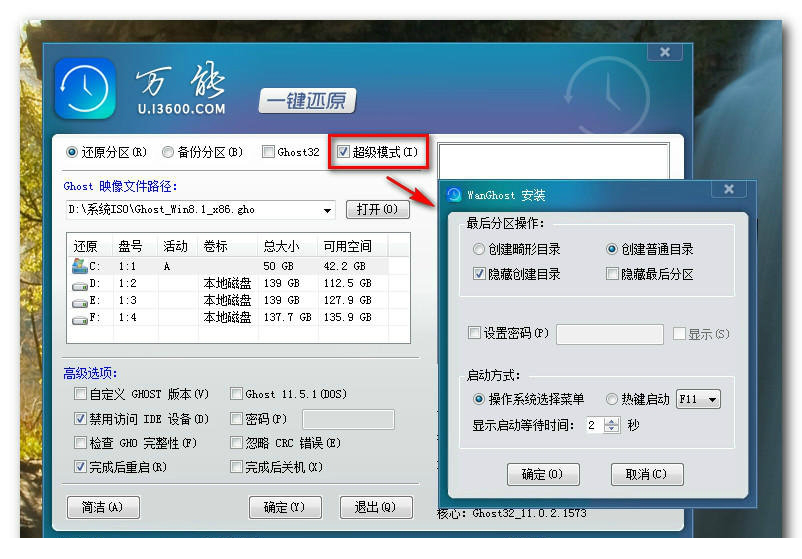Toggle 隐藏创建目录 checkbox
This screenshot has height=559, width=802.
point(479,274)
